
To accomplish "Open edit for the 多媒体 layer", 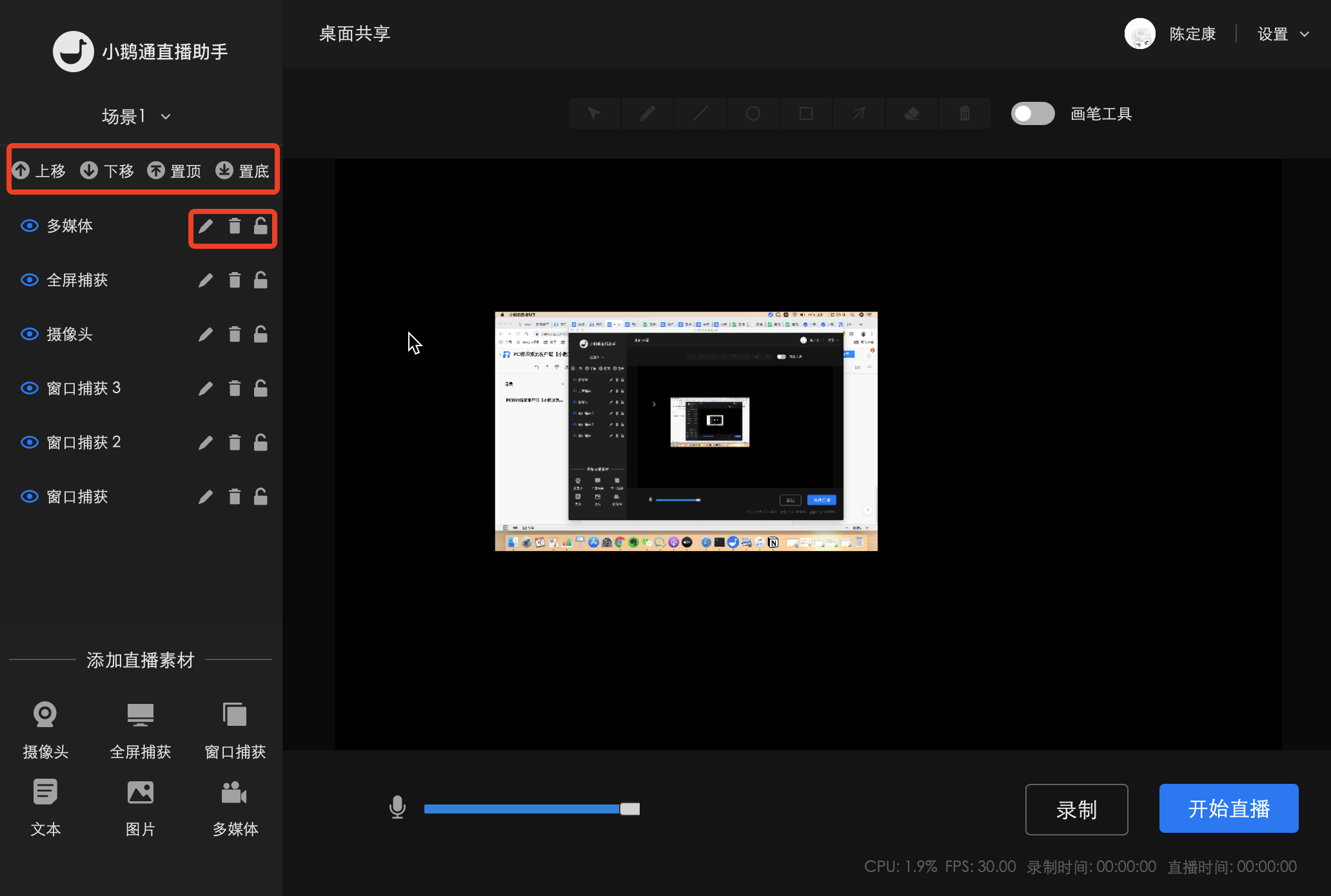I will click(x=206, y=226).
